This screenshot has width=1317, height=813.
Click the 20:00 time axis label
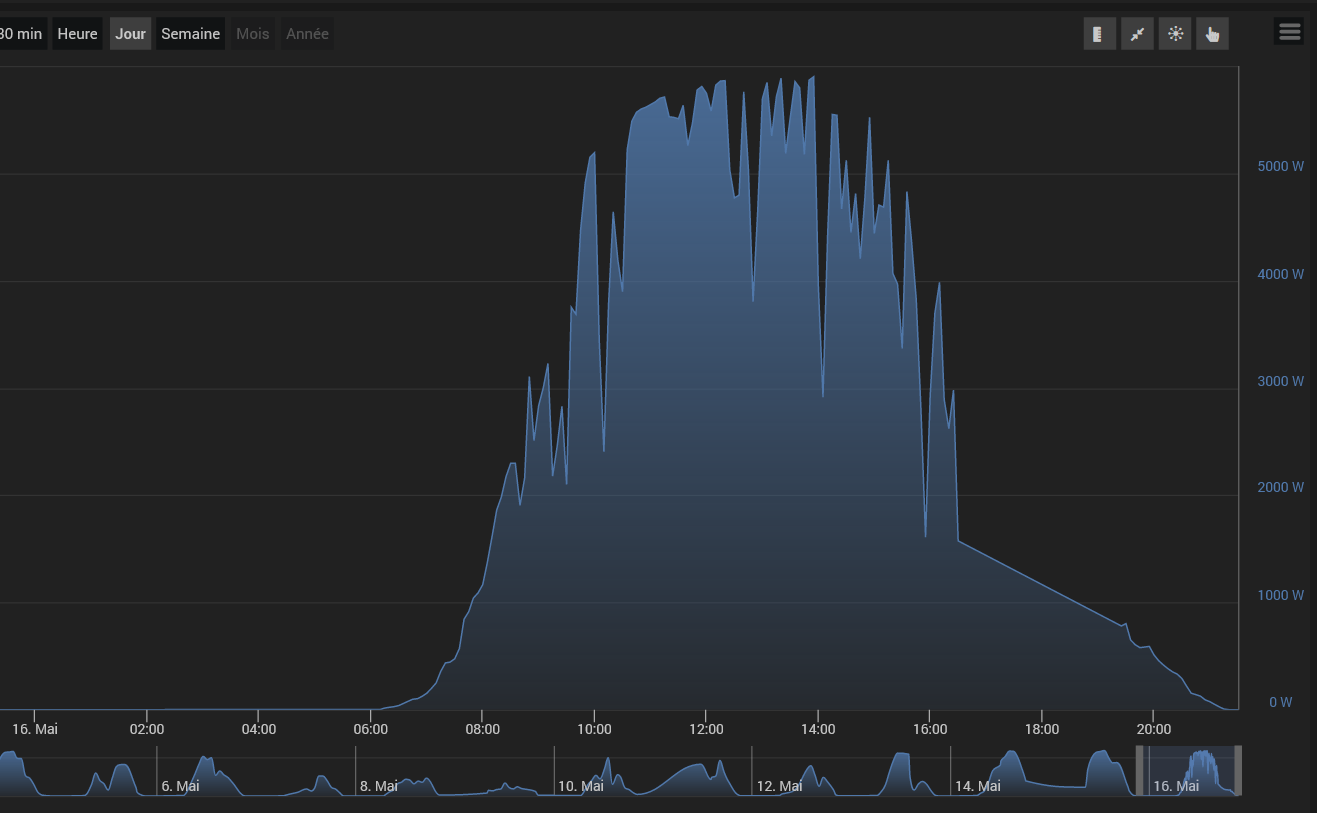pos(1155,729)
